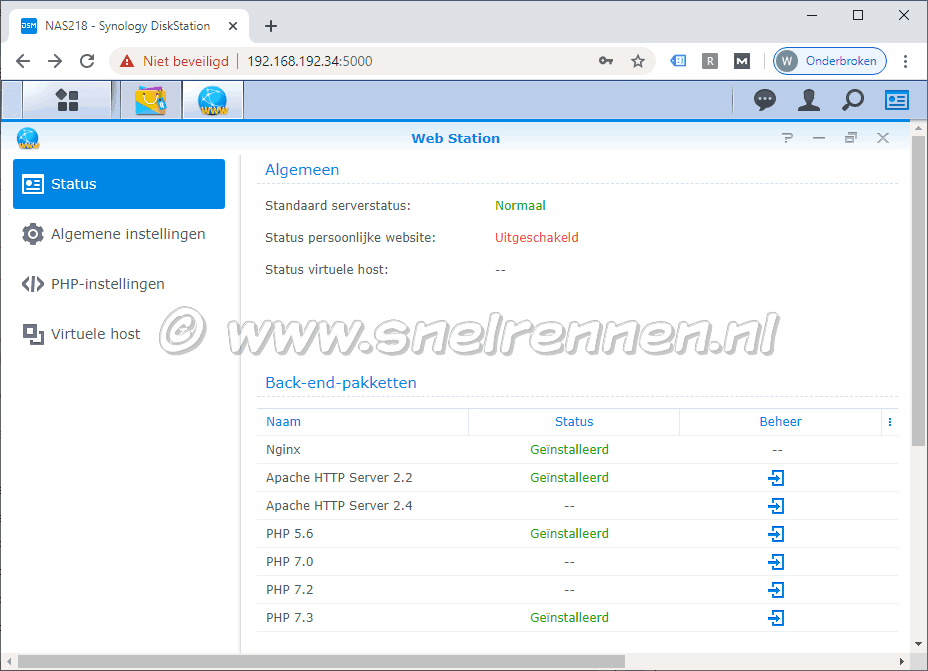Click the scroll right arrow

901,661
